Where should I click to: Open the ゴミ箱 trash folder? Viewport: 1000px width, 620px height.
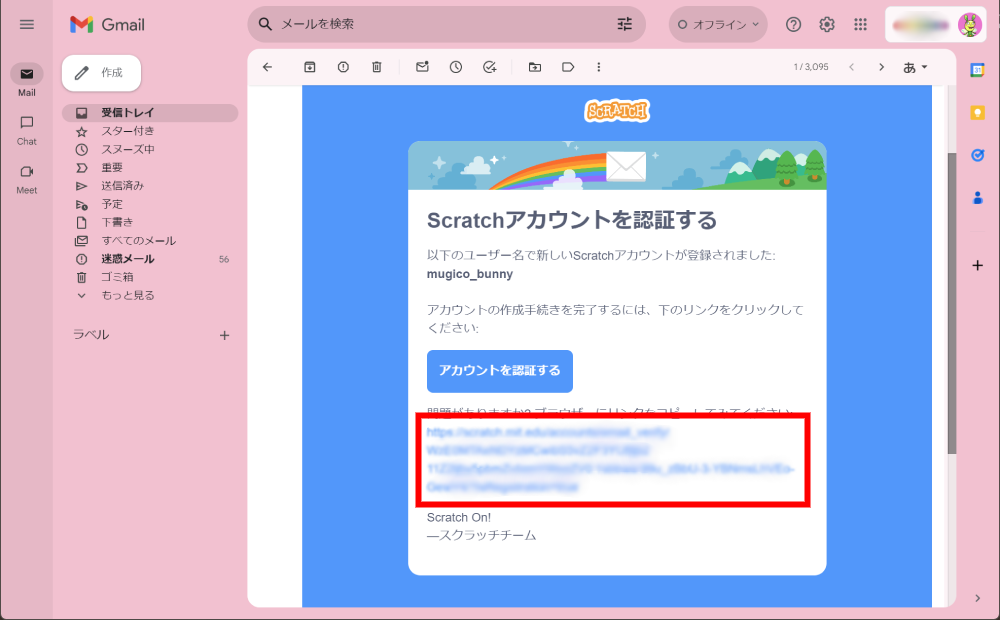tap(150, 277)
